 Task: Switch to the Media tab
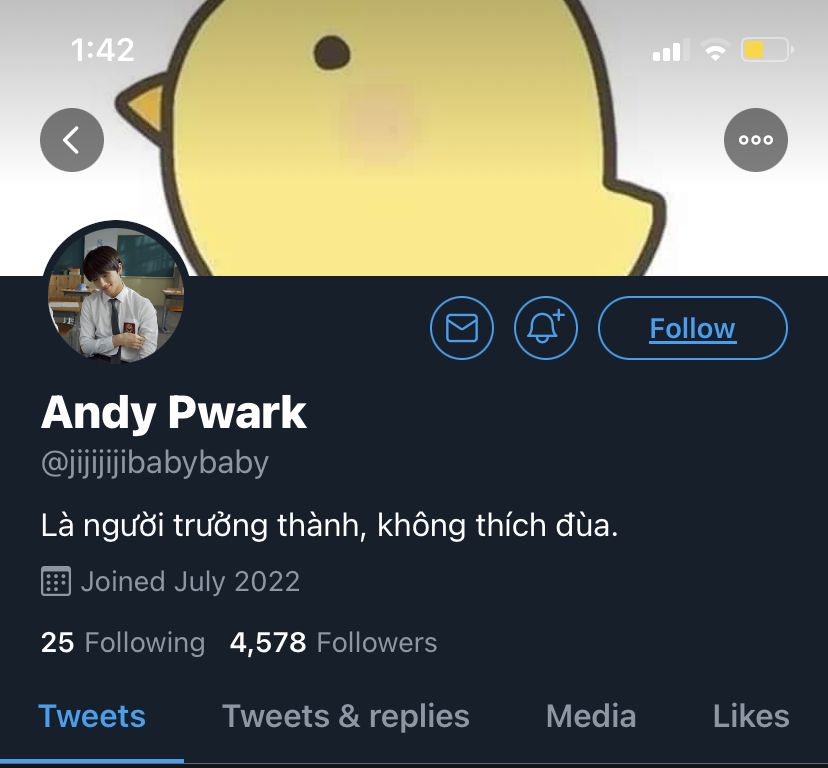(591, 717)
